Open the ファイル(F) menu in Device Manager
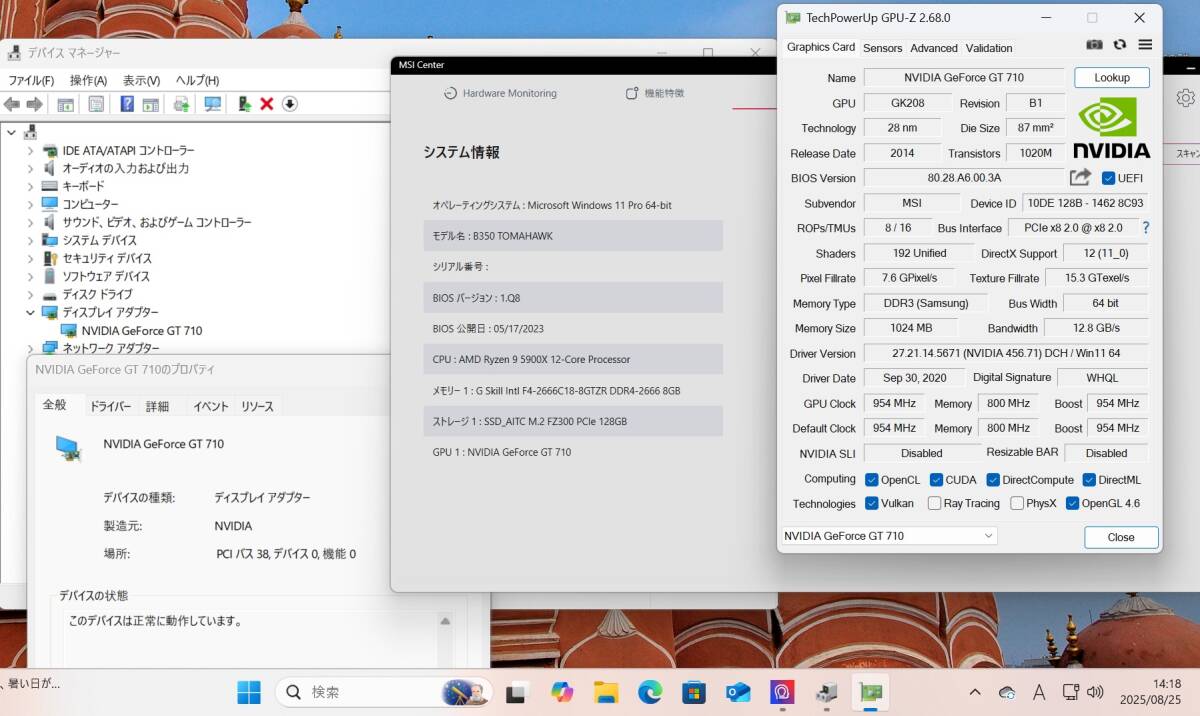1200x716 pixels. [31, 80]
